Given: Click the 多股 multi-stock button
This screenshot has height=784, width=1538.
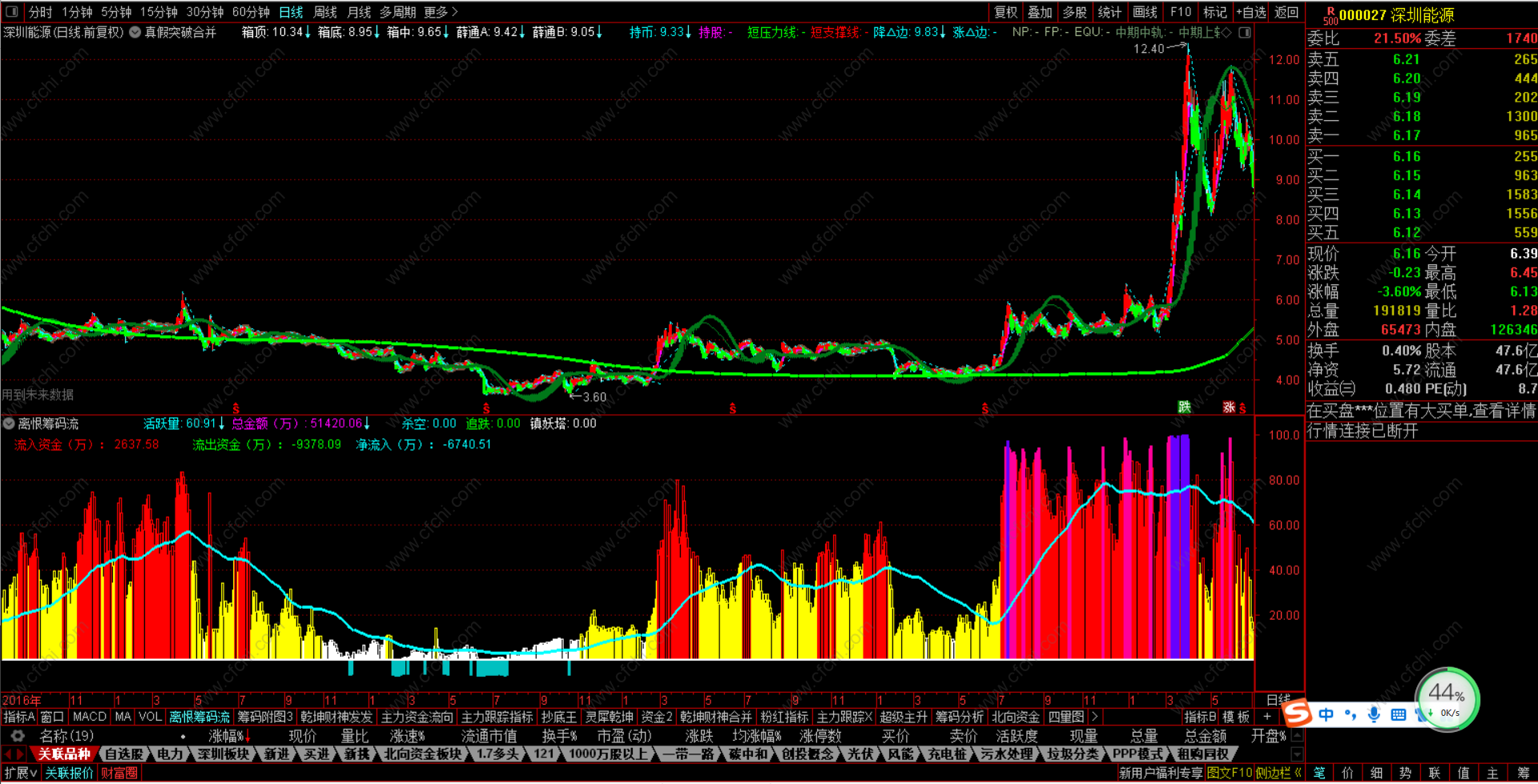Looking at the screenshot, I should [1075, 12].
